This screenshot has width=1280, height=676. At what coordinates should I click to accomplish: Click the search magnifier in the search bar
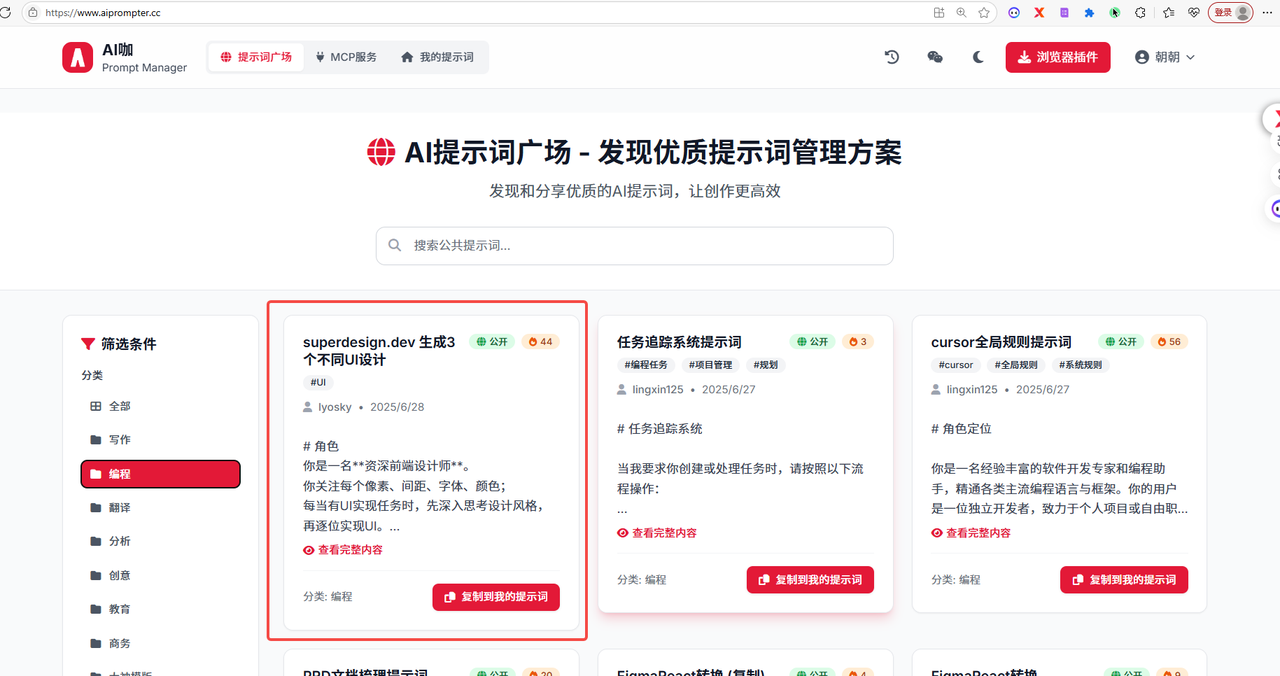395,245
